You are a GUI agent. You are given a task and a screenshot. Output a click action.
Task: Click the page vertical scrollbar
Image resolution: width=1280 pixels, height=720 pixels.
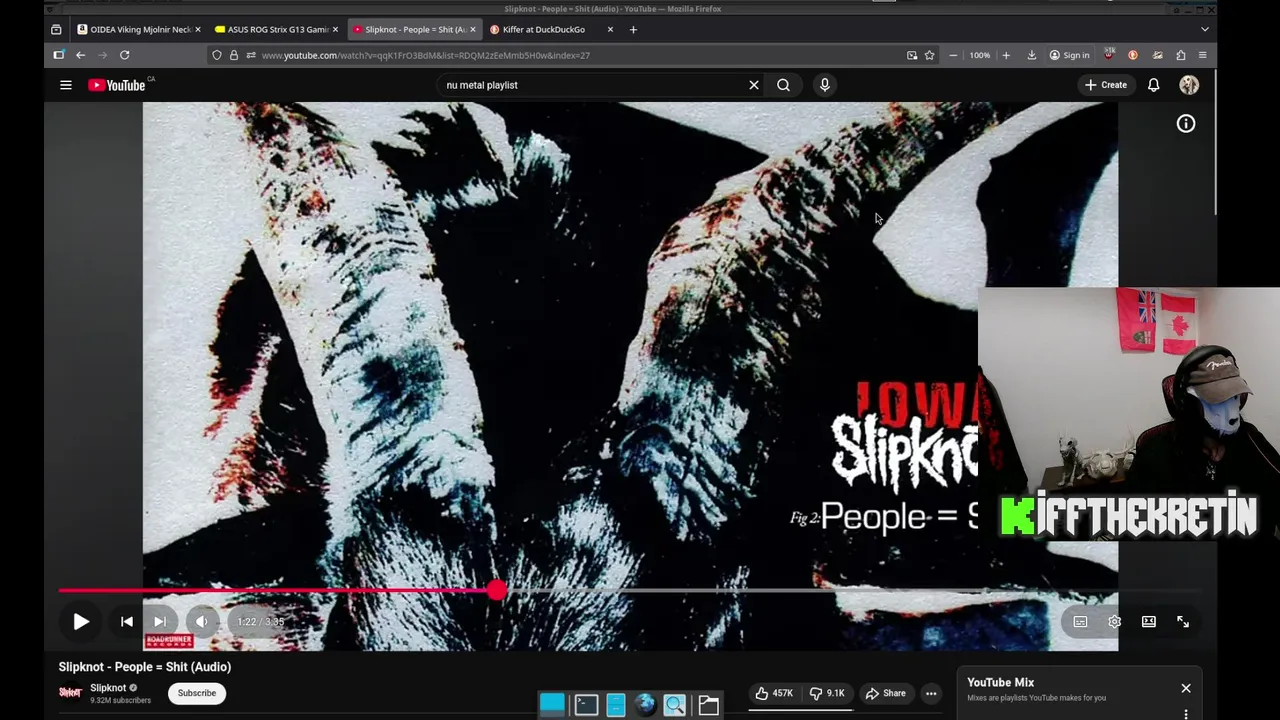click(1216, 140)
